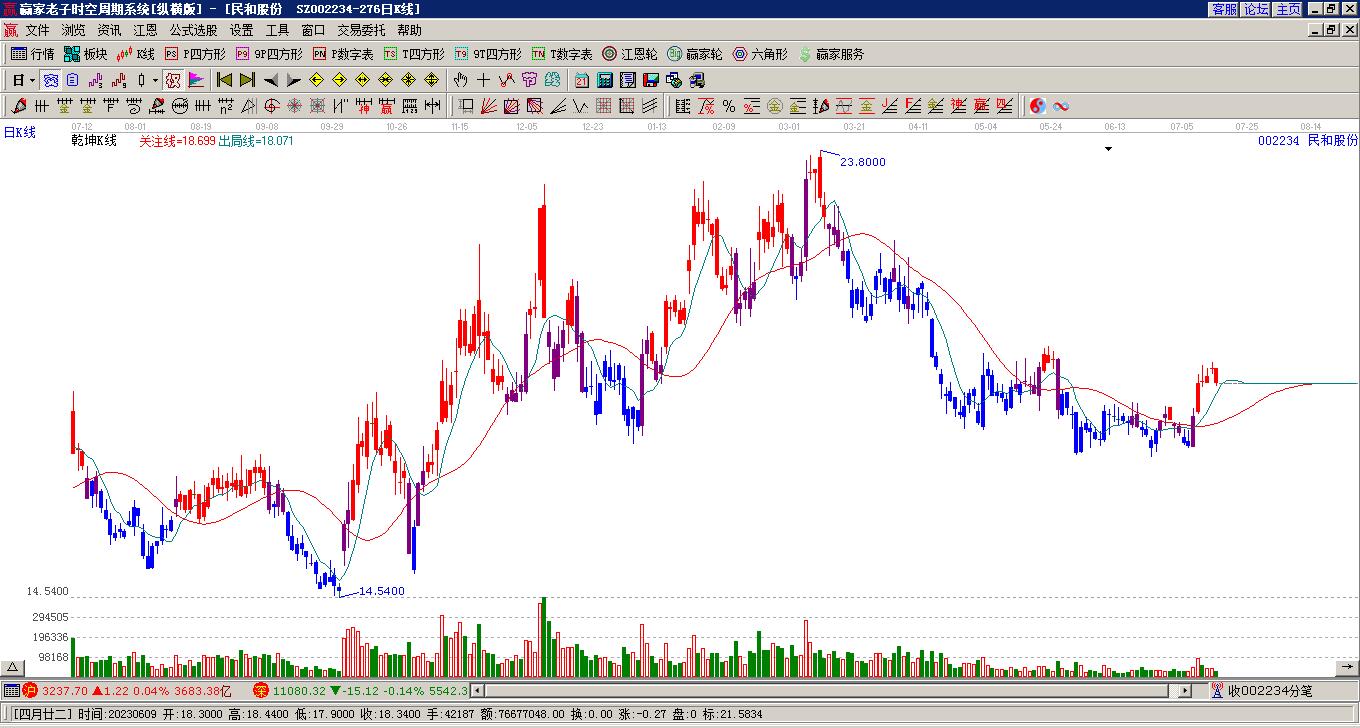Activate the crosshair cursor tool
The height and width of the screenshot is (728, 1360).
click(483, 80)
